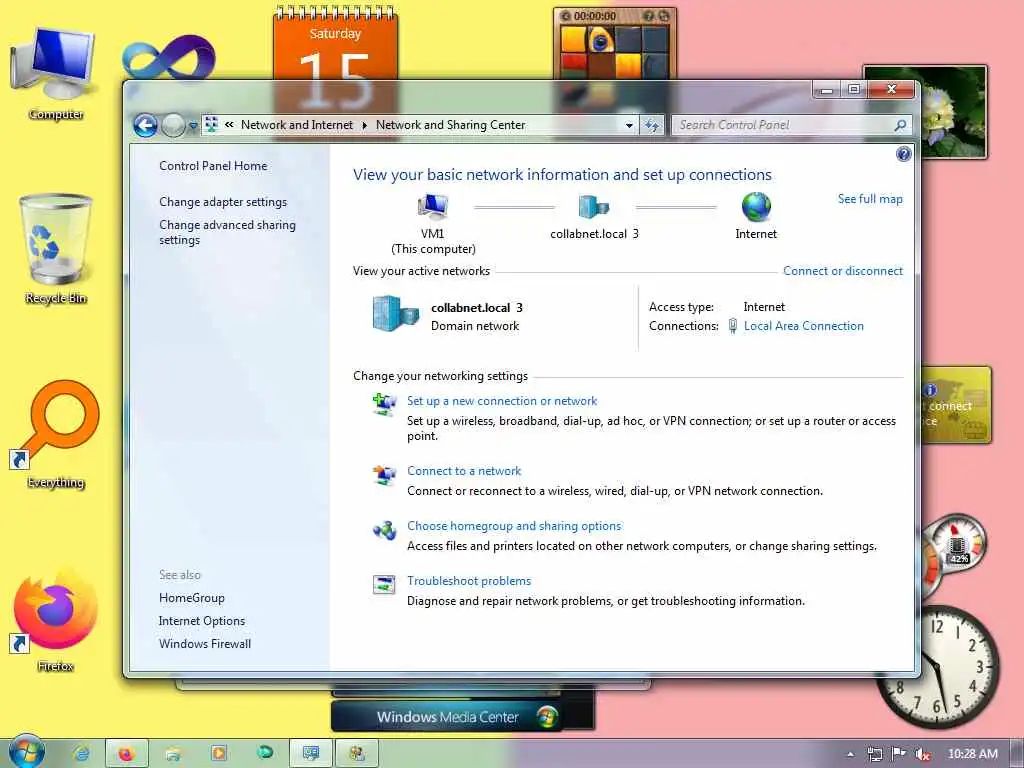Click the Forward arrow in Control Panel
The height and width of the screenshot is (768, 1024).
173,125
